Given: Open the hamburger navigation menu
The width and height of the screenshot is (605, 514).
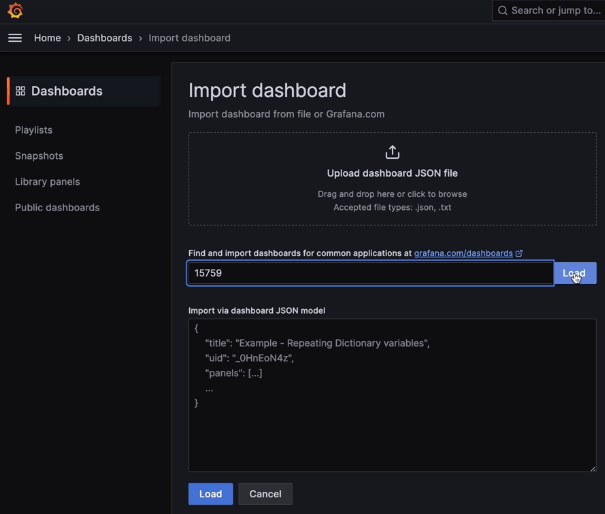Looking at the screenshot, I should tap(15, 38).
